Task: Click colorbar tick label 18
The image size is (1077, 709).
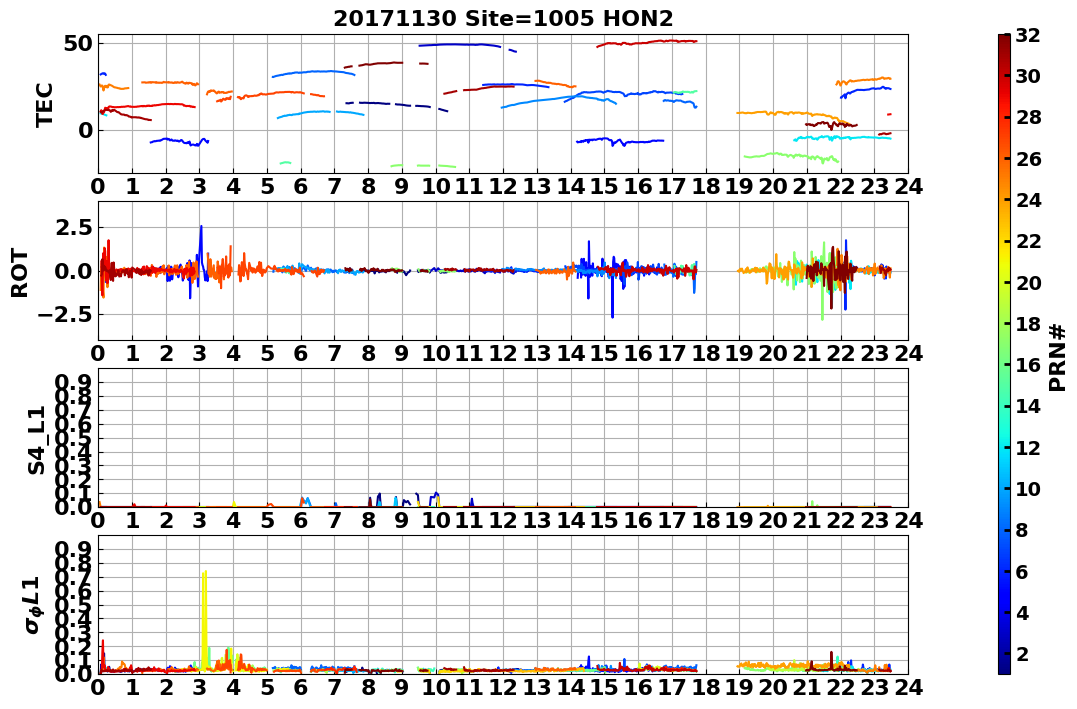Action: click(1028, 324)
